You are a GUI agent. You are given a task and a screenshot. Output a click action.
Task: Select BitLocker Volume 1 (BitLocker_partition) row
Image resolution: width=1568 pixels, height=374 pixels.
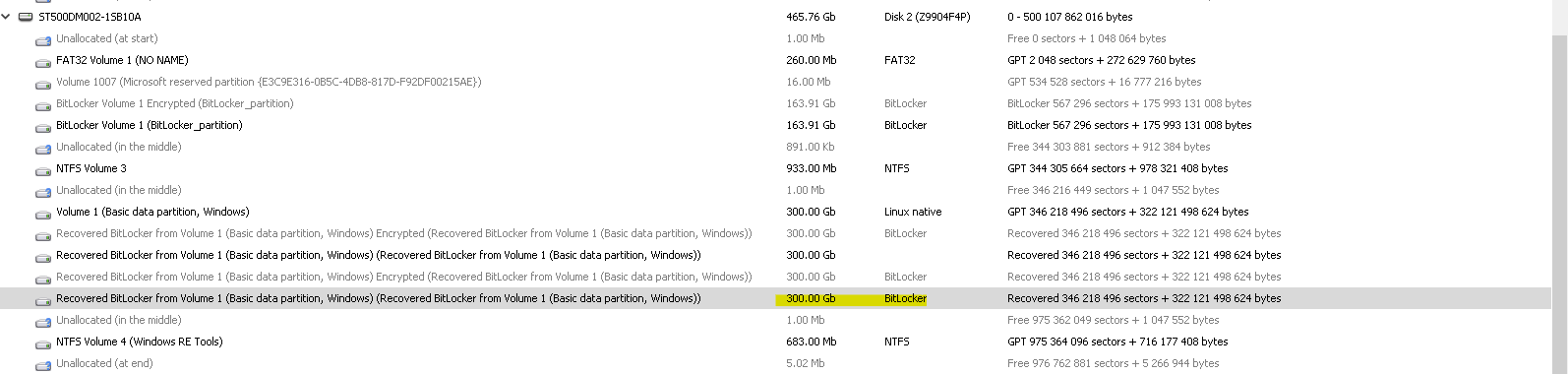tap(775, 125)
